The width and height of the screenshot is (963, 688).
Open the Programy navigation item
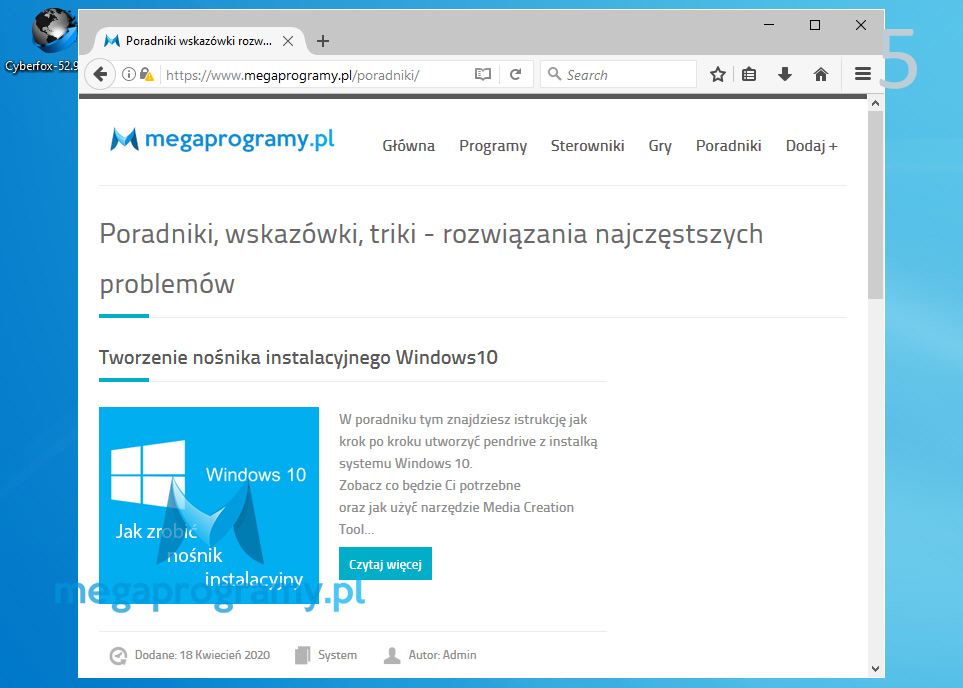pyautogui.click(x=493, y=146)
